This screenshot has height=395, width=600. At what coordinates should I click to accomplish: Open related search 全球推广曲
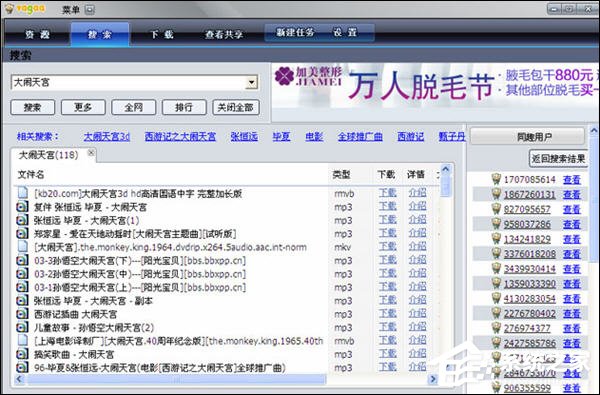[x=360, y=137]
